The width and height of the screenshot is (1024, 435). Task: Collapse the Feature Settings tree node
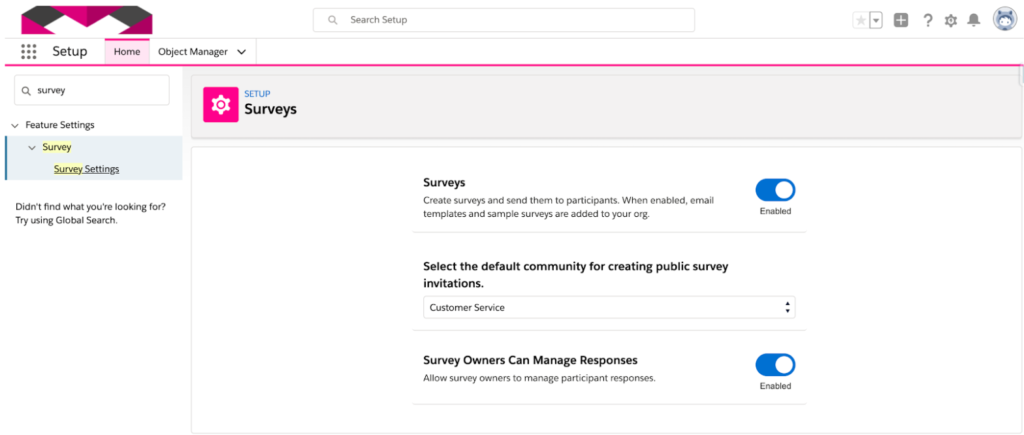click(15, 125)
